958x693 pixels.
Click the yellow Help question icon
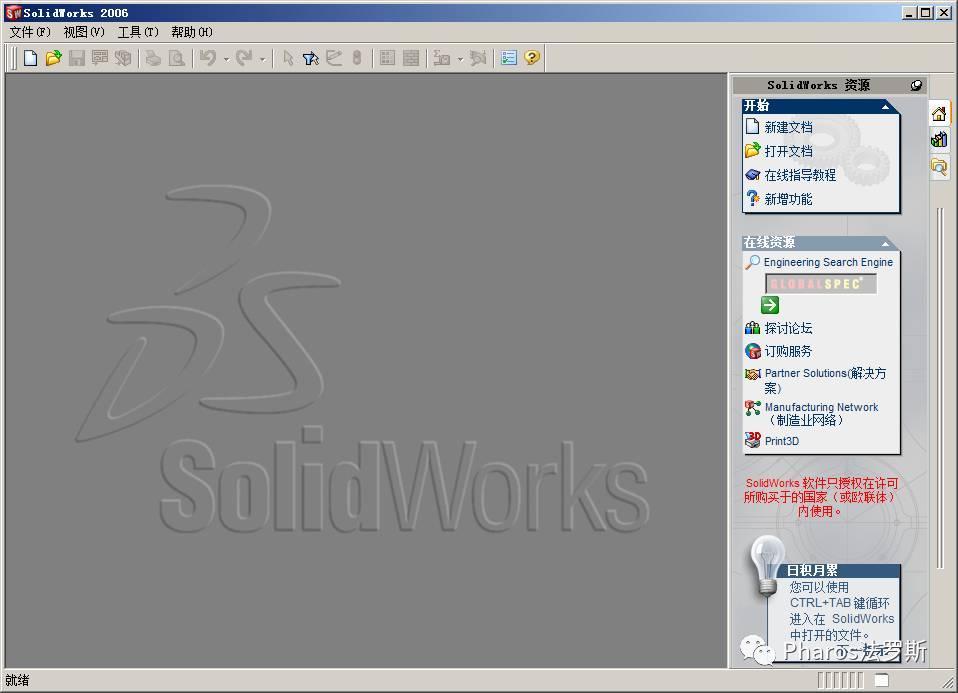[x=532, y=58]
